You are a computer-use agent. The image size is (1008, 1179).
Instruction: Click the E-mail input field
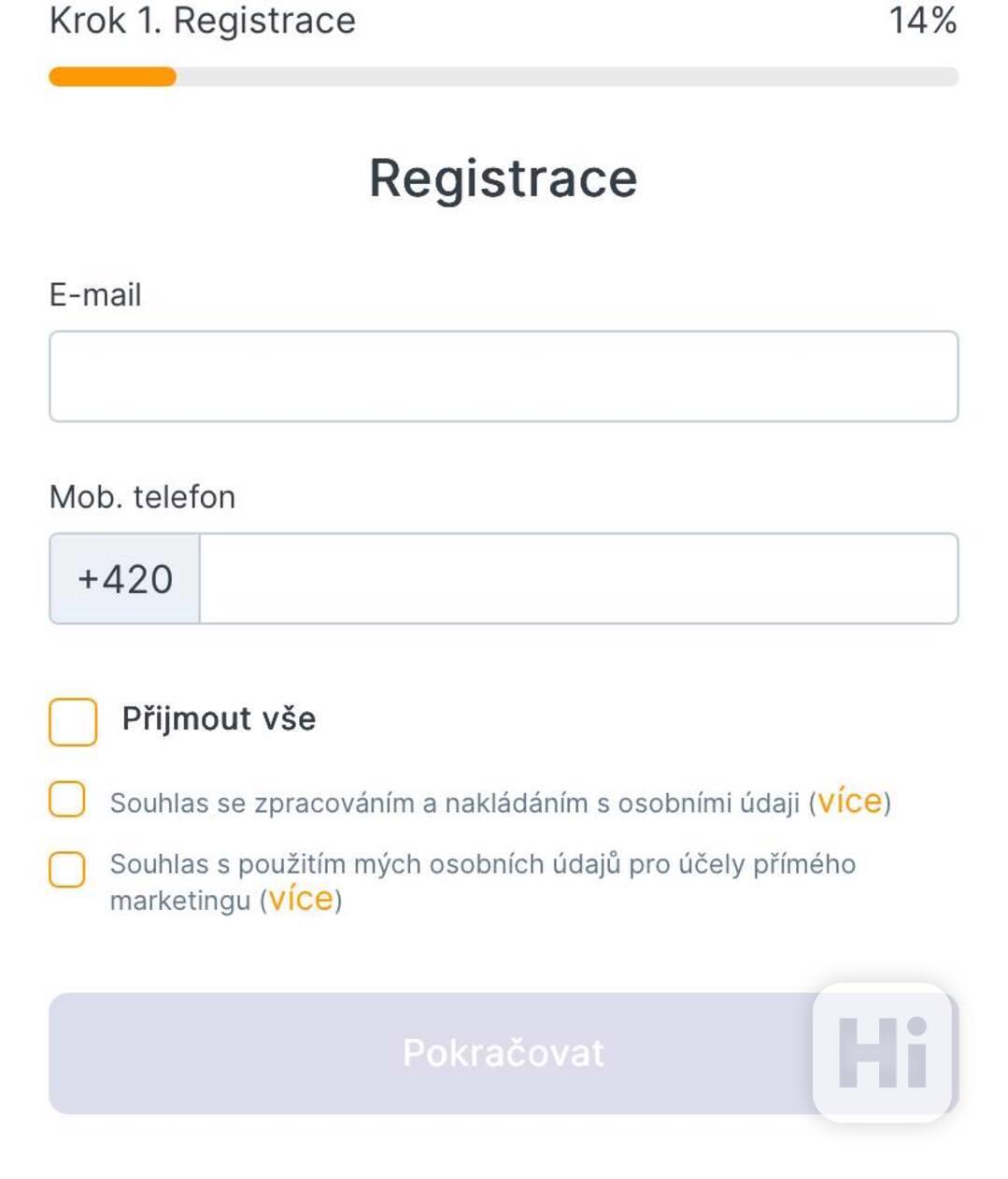click(504, 376)
